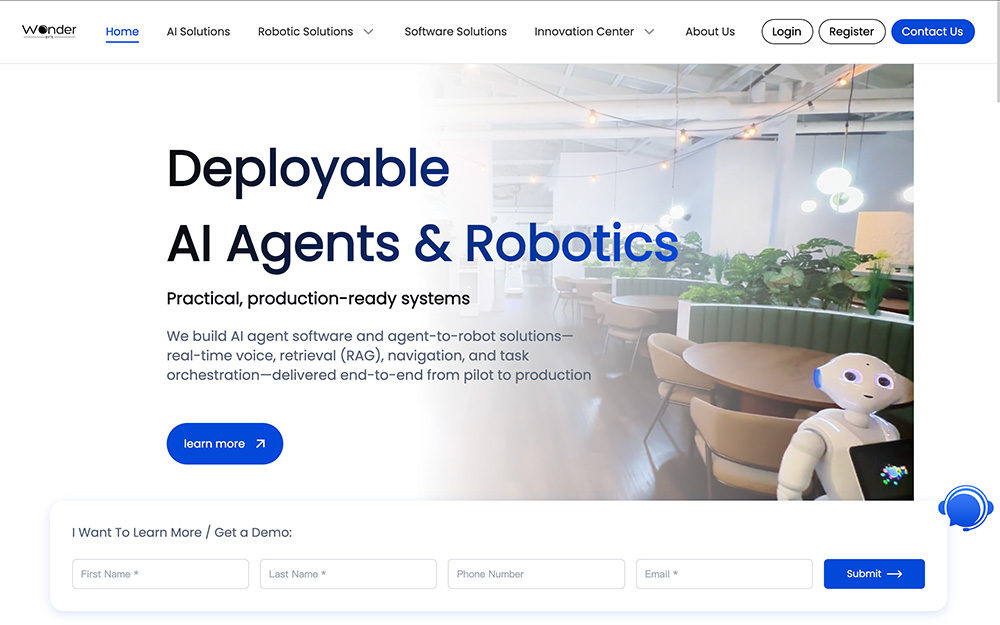Select the Phone Number input box
The image size is (1000, 625).
(x=536, y=574)
